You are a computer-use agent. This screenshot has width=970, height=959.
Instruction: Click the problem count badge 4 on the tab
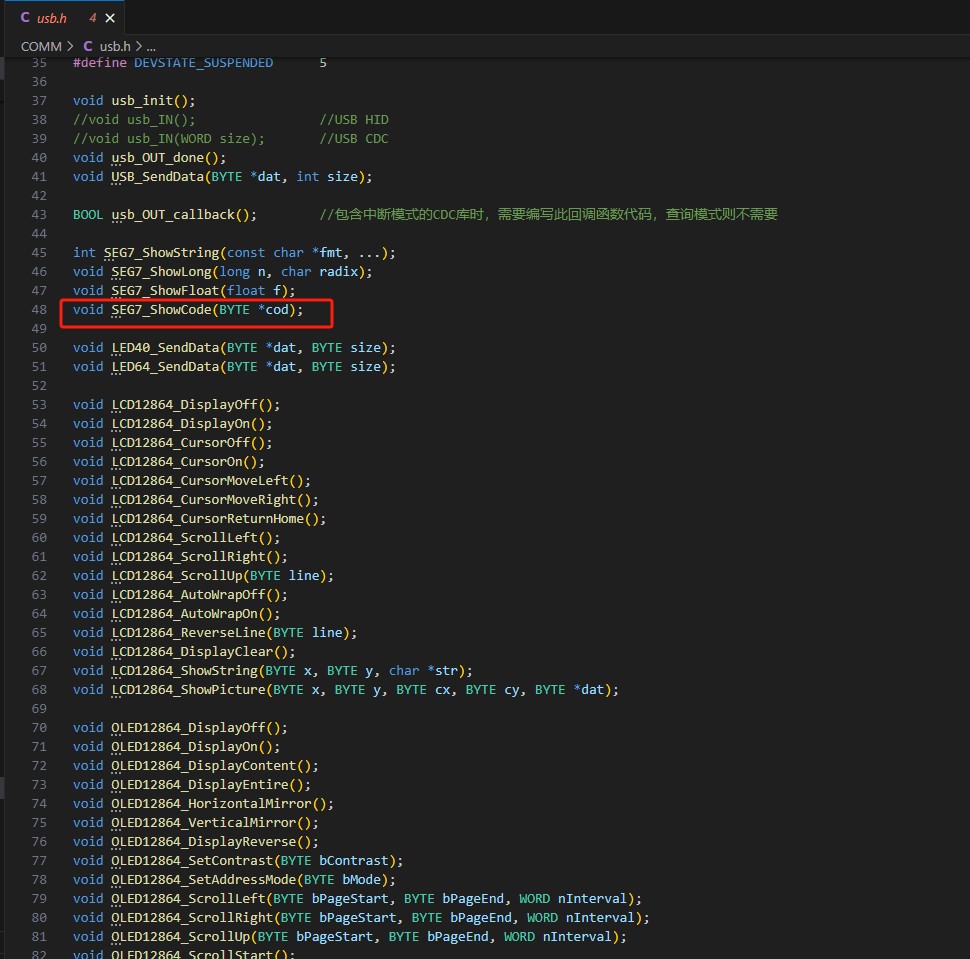[92, 19]
